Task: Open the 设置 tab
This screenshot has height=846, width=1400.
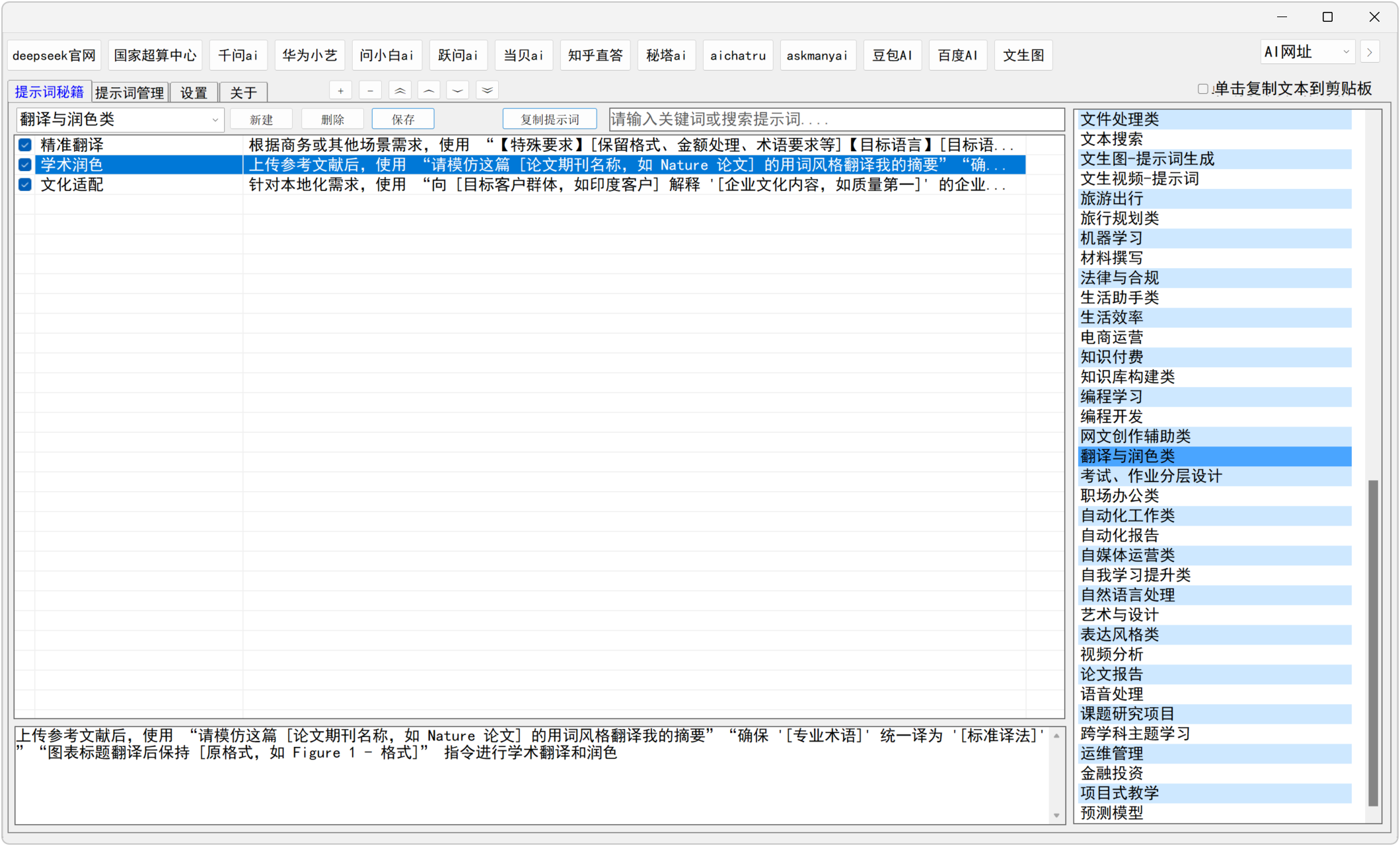Action: [x=194, y=92]
